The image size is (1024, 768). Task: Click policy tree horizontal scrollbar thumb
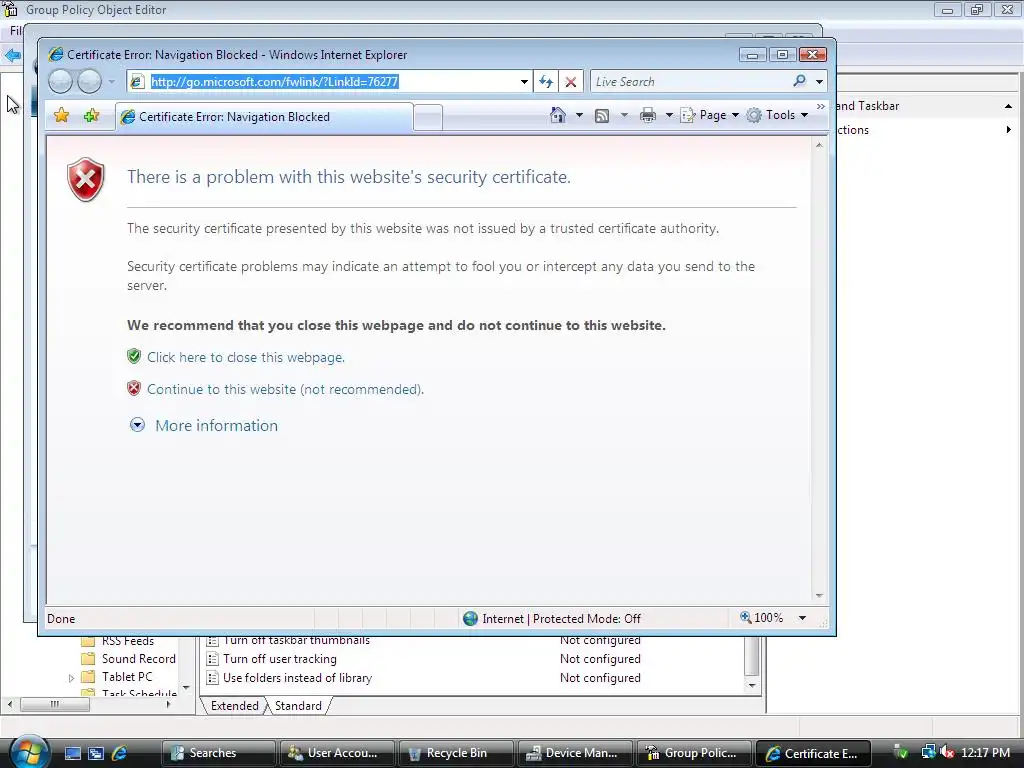(x=55, y=704)
